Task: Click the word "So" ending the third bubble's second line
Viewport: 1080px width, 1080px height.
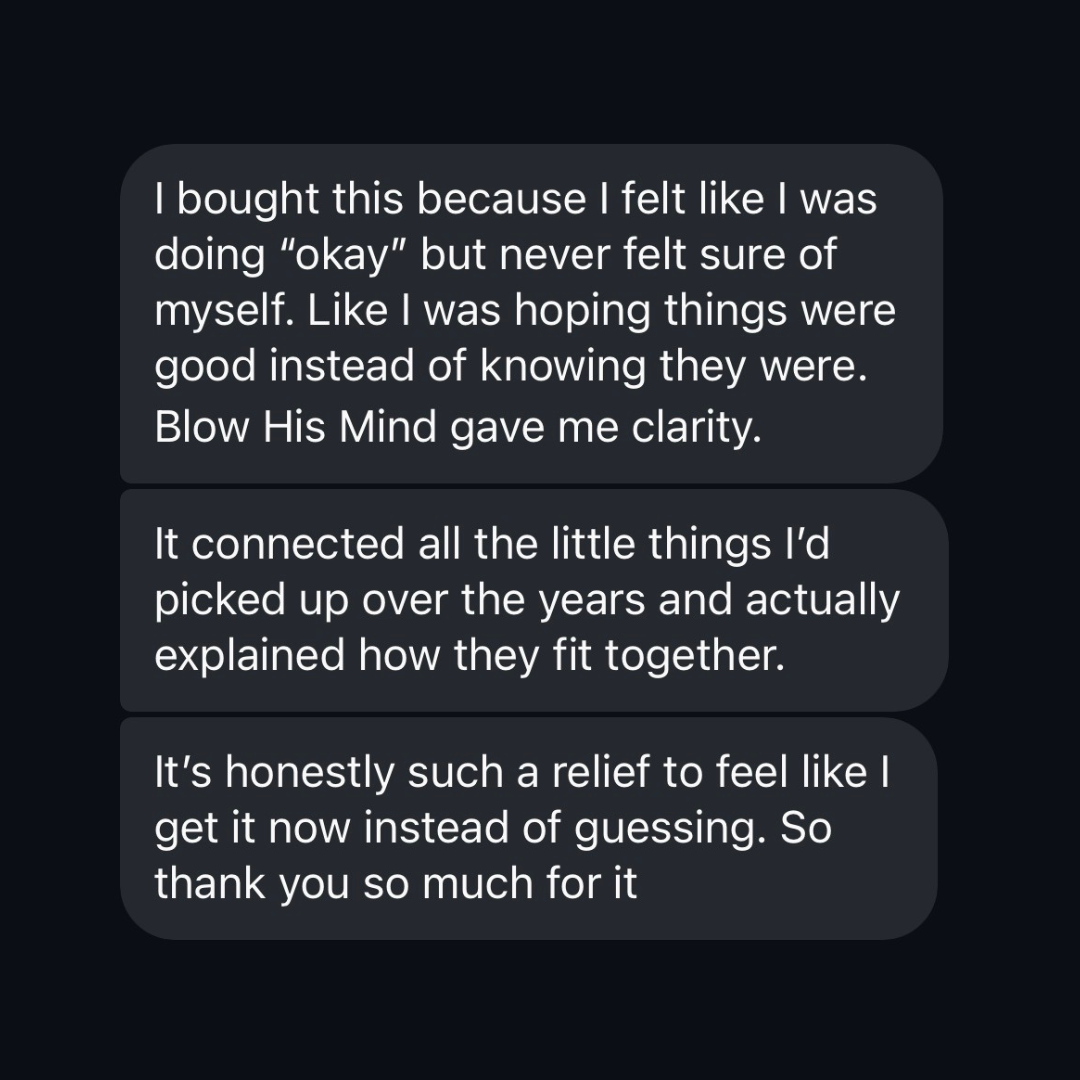Action: [804, 829]
